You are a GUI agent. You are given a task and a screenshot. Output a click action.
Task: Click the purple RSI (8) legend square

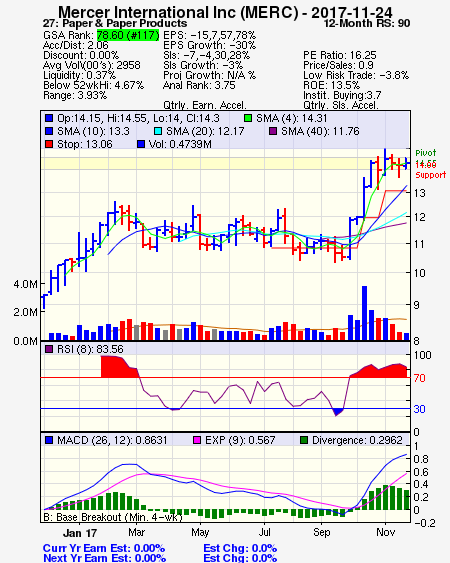(49, 349)
